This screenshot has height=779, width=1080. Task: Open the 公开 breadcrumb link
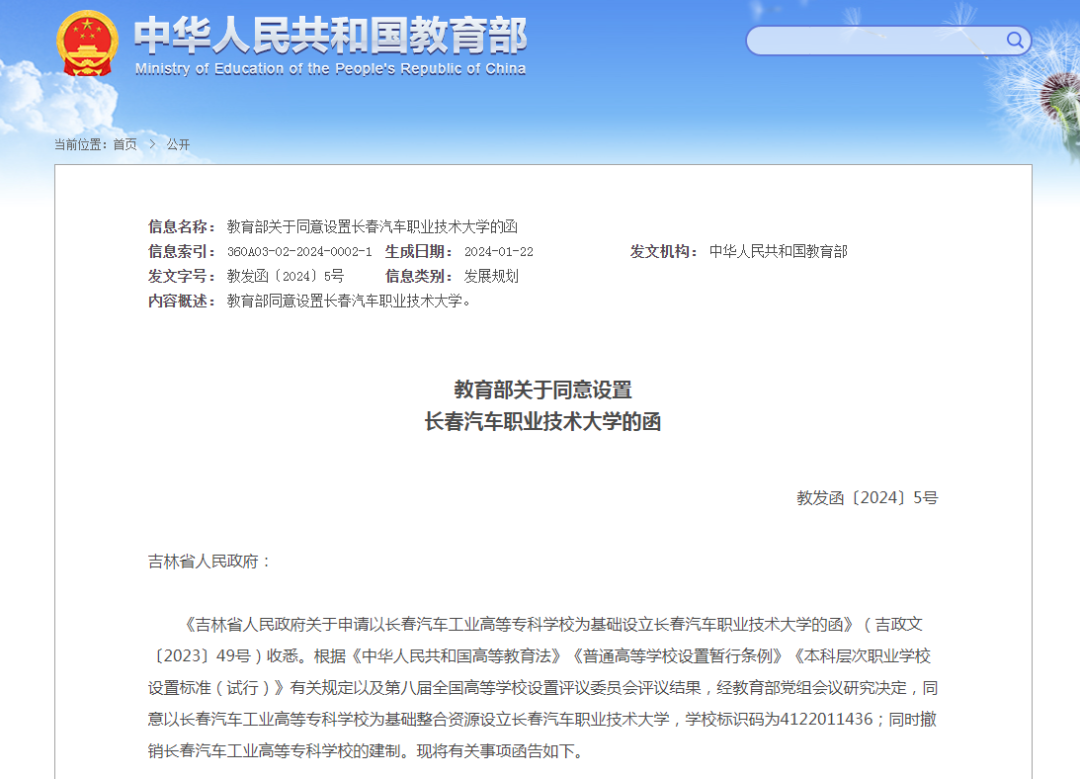click(181, 144)
